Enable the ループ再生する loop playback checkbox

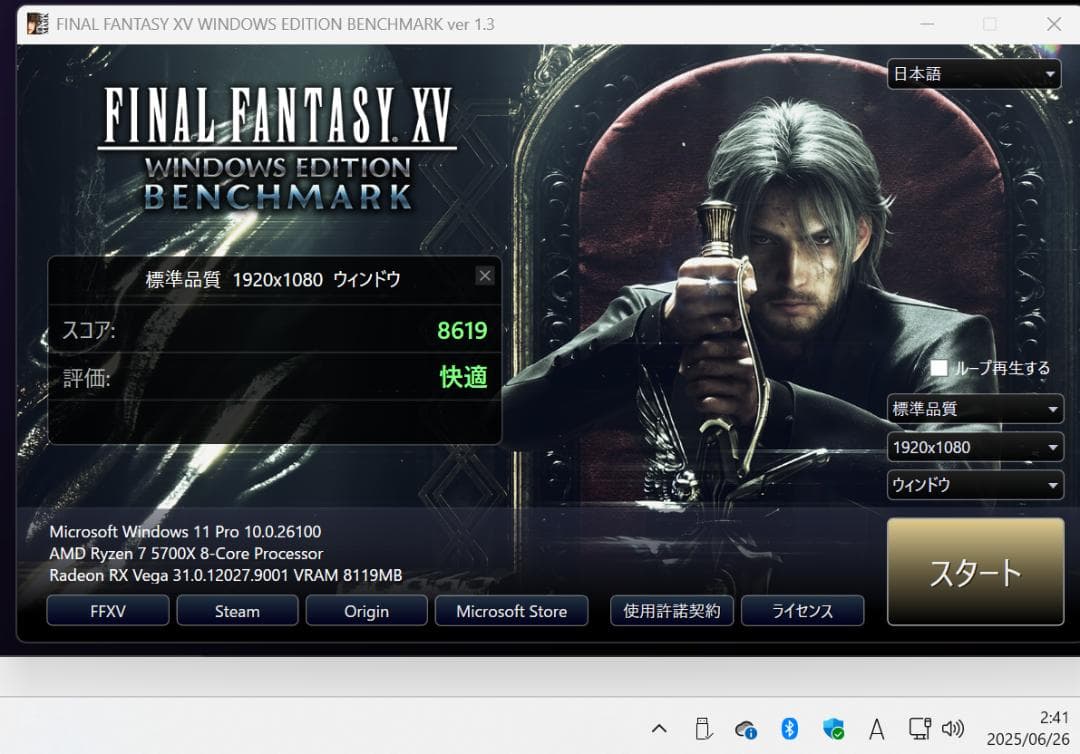[x=939, y=368]
